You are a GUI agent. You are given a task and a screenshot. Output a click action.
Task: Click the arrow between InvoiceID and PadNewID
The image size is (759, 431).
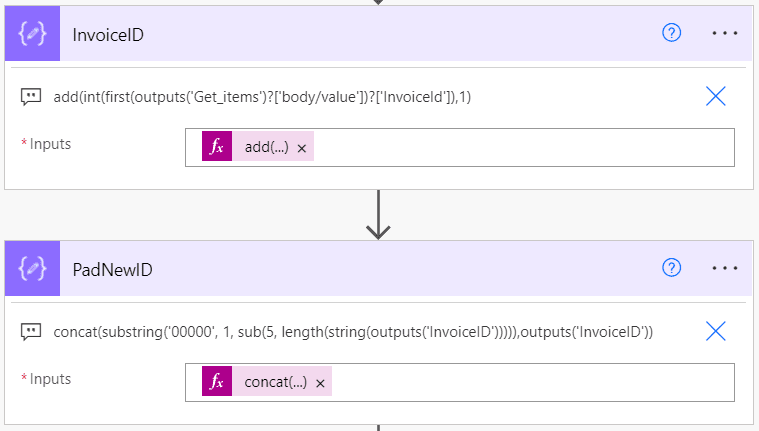378,217
